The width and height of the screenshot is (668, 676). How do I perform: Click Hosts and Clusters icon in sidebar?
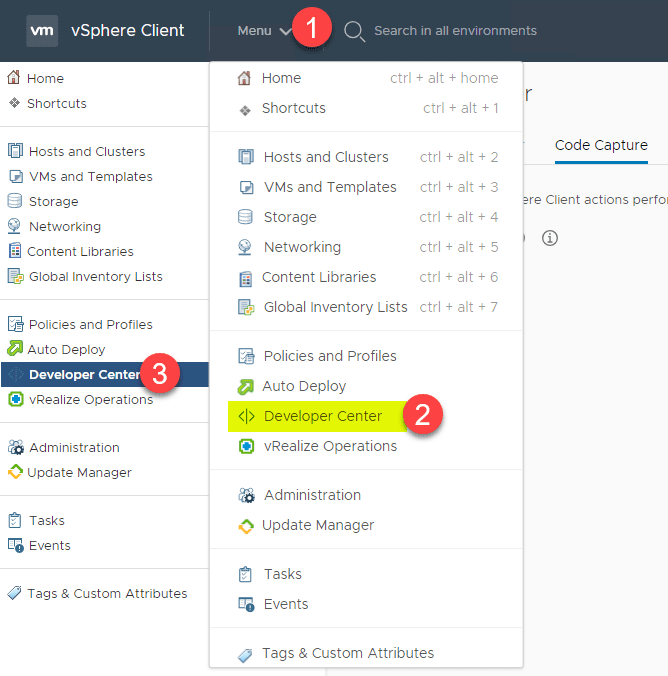15,151
